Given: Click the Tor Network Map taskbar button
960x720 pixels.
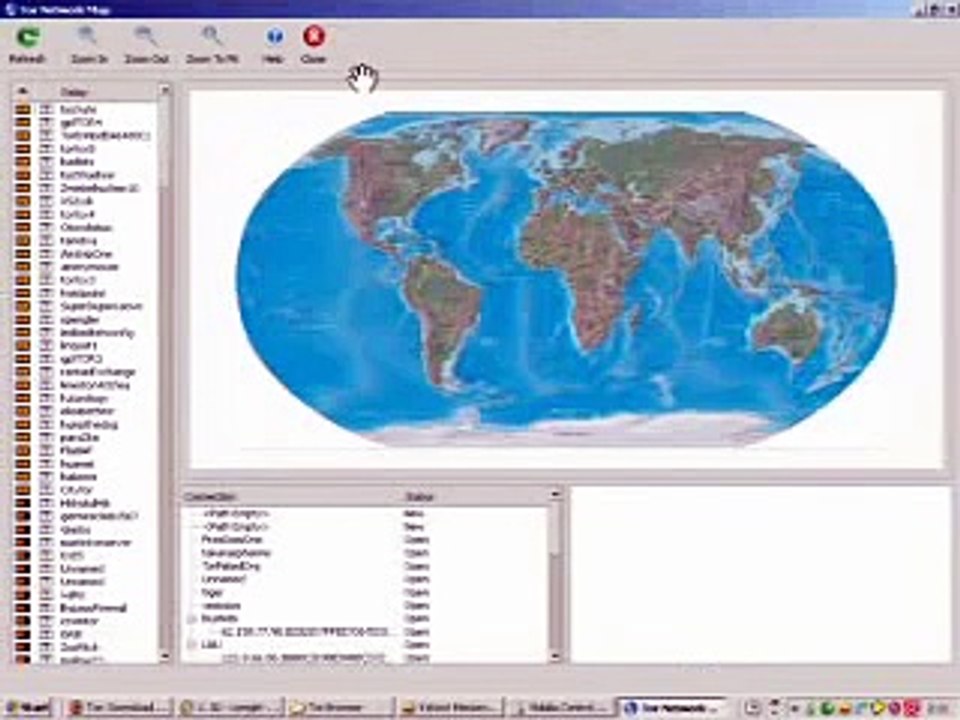Looking at the screenshot, I should point(673,708).
